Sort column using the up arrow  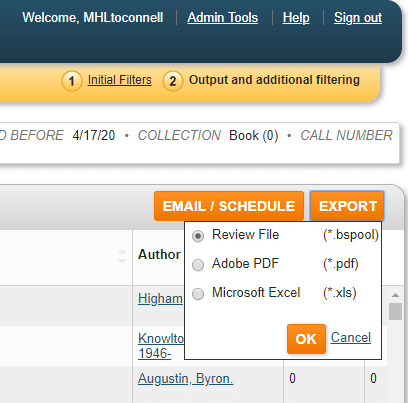coord(122,252)
